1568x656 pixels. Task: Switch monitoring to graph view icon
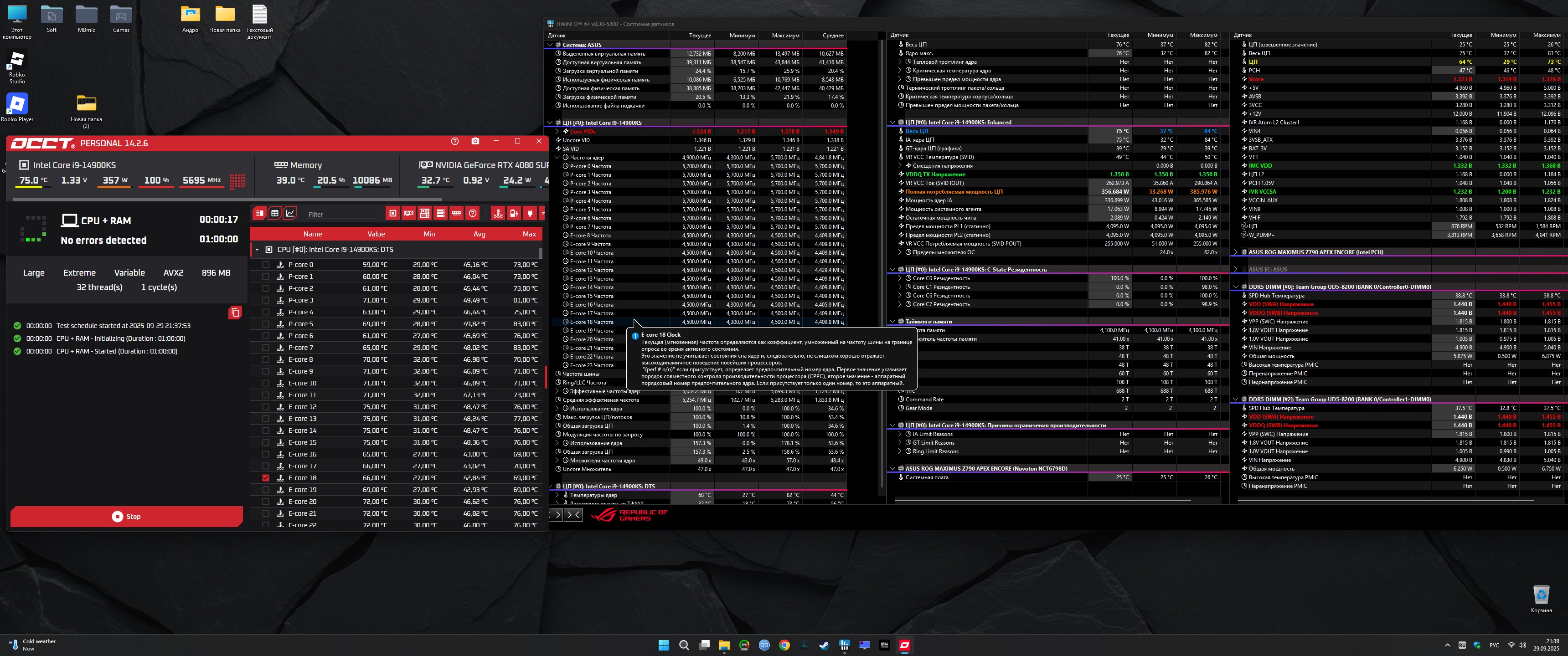[x=290, y=213]
